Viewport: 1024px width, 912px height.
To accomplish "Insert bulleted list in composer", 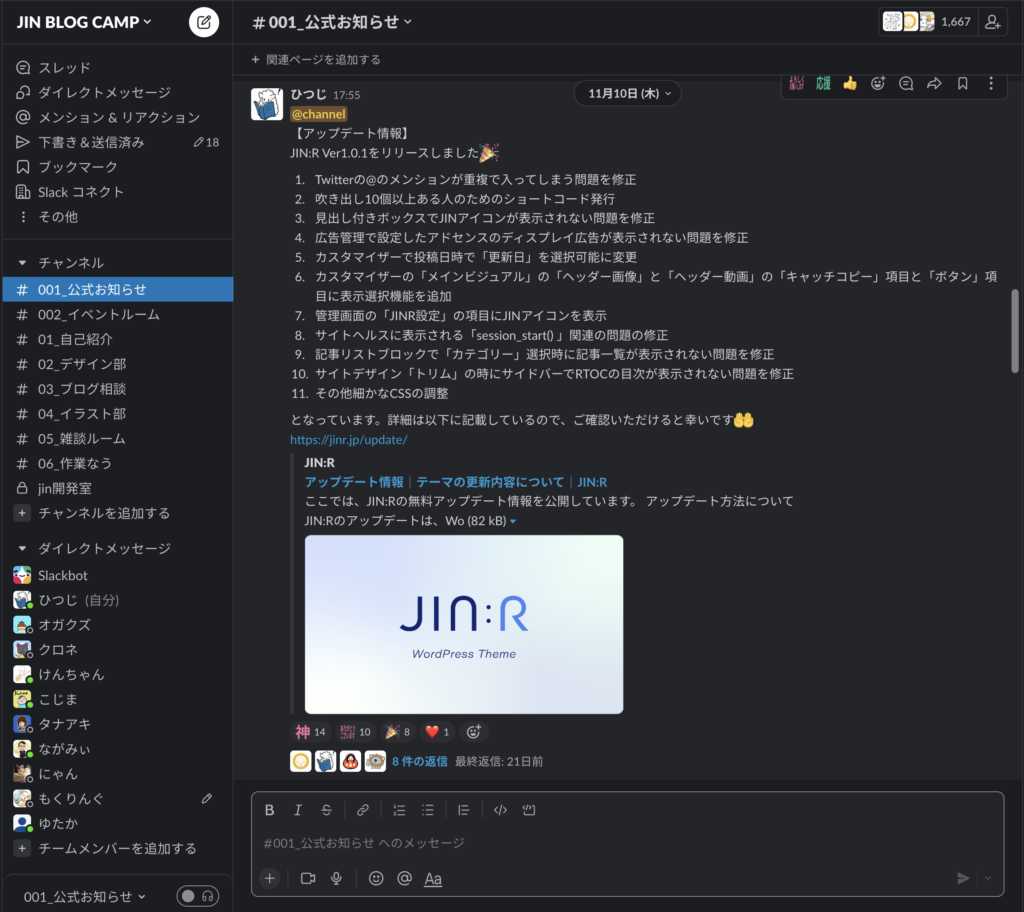I will point(428,810).
